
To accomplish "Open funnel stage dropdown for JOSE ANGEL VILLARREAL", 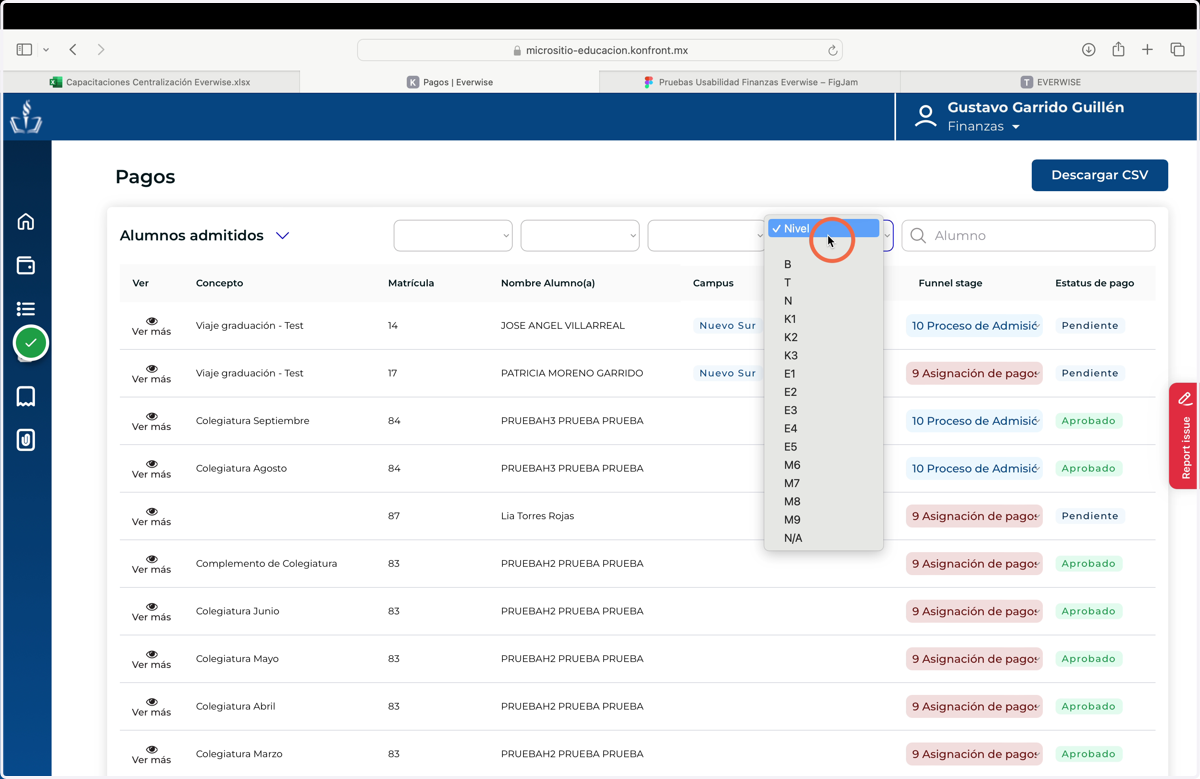I will point(973,326).
